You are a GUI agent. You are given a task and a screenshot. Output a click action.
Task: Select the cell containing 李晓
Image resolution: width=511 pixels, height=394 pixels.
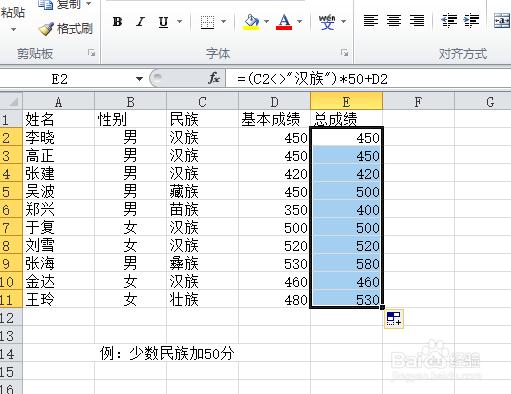[x=58, y=137]
